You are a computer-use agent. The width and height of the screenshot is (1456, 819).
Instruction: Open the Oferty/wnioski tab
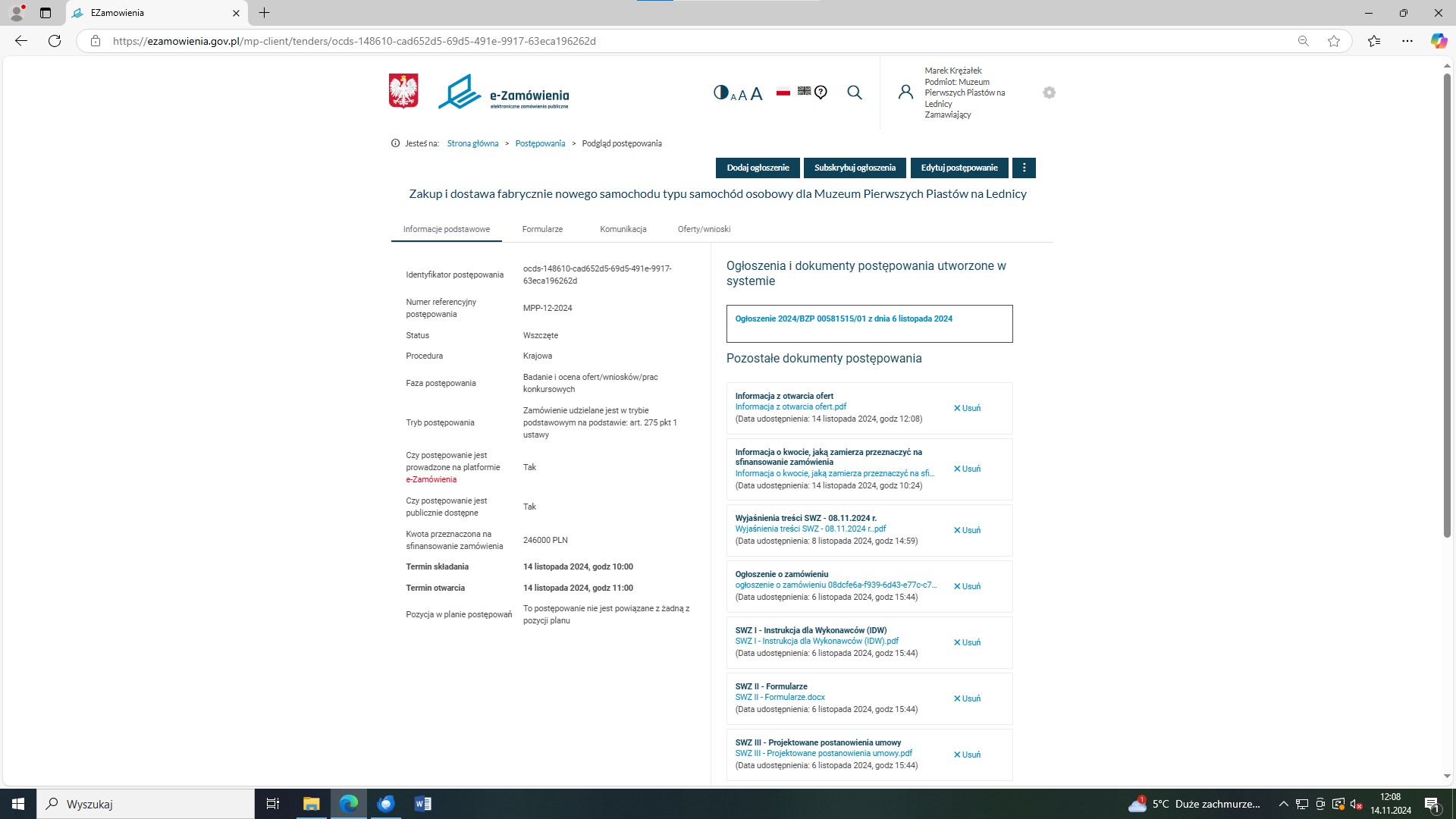pos(704,229)
